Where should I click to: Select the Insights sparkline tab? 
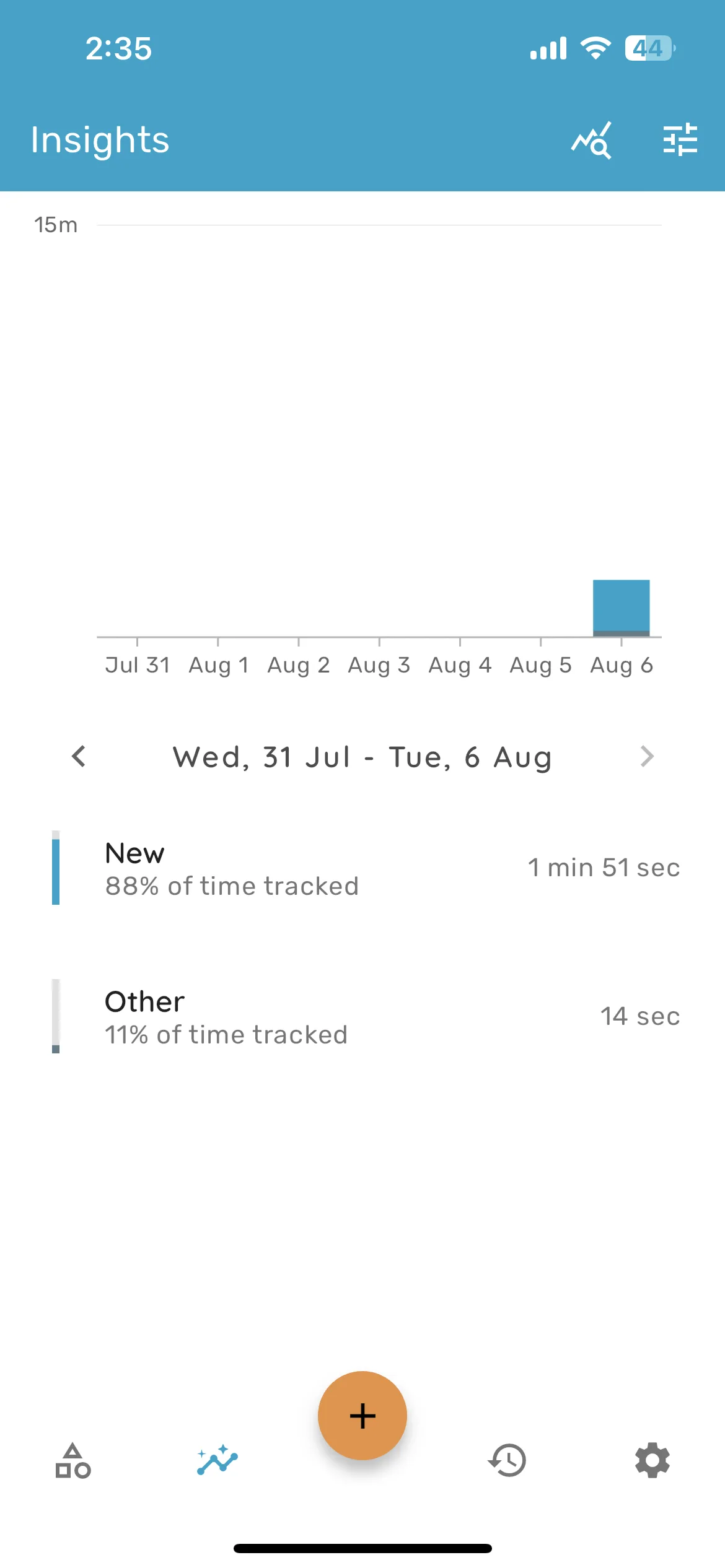217,1461
